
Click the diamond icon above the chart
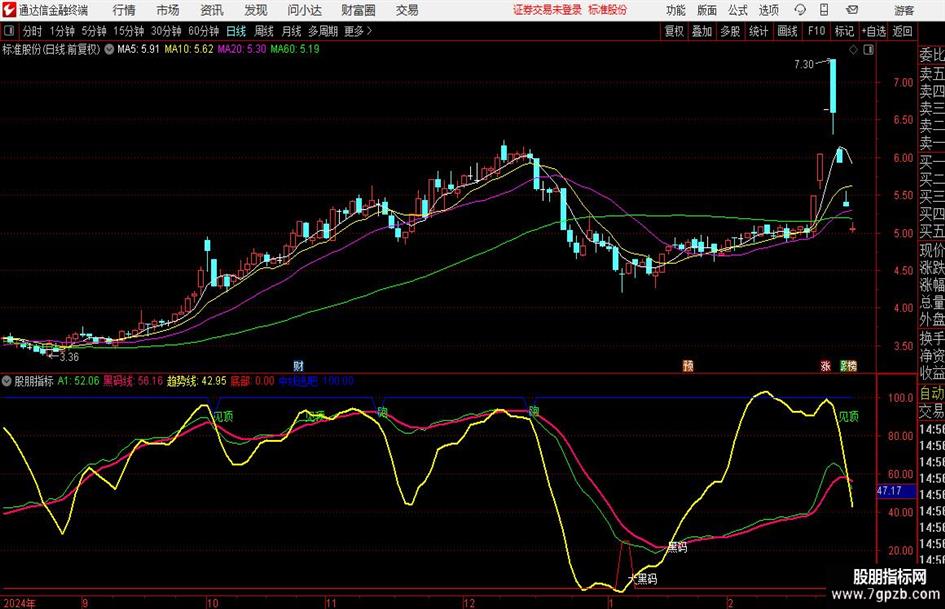[853, 50]
